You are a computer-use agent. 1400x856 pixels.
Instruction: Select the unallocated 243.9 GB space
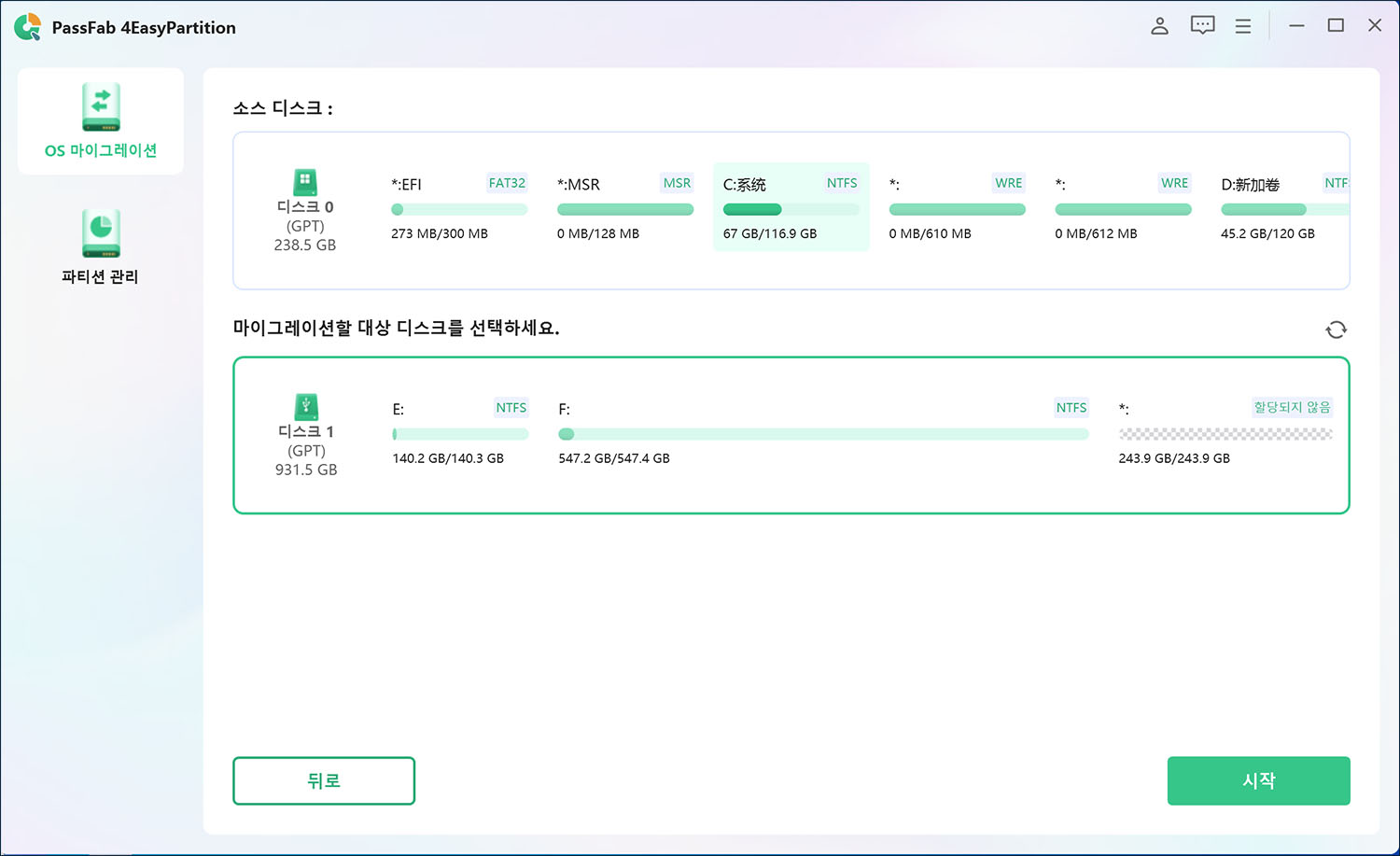pos(1225,434)
